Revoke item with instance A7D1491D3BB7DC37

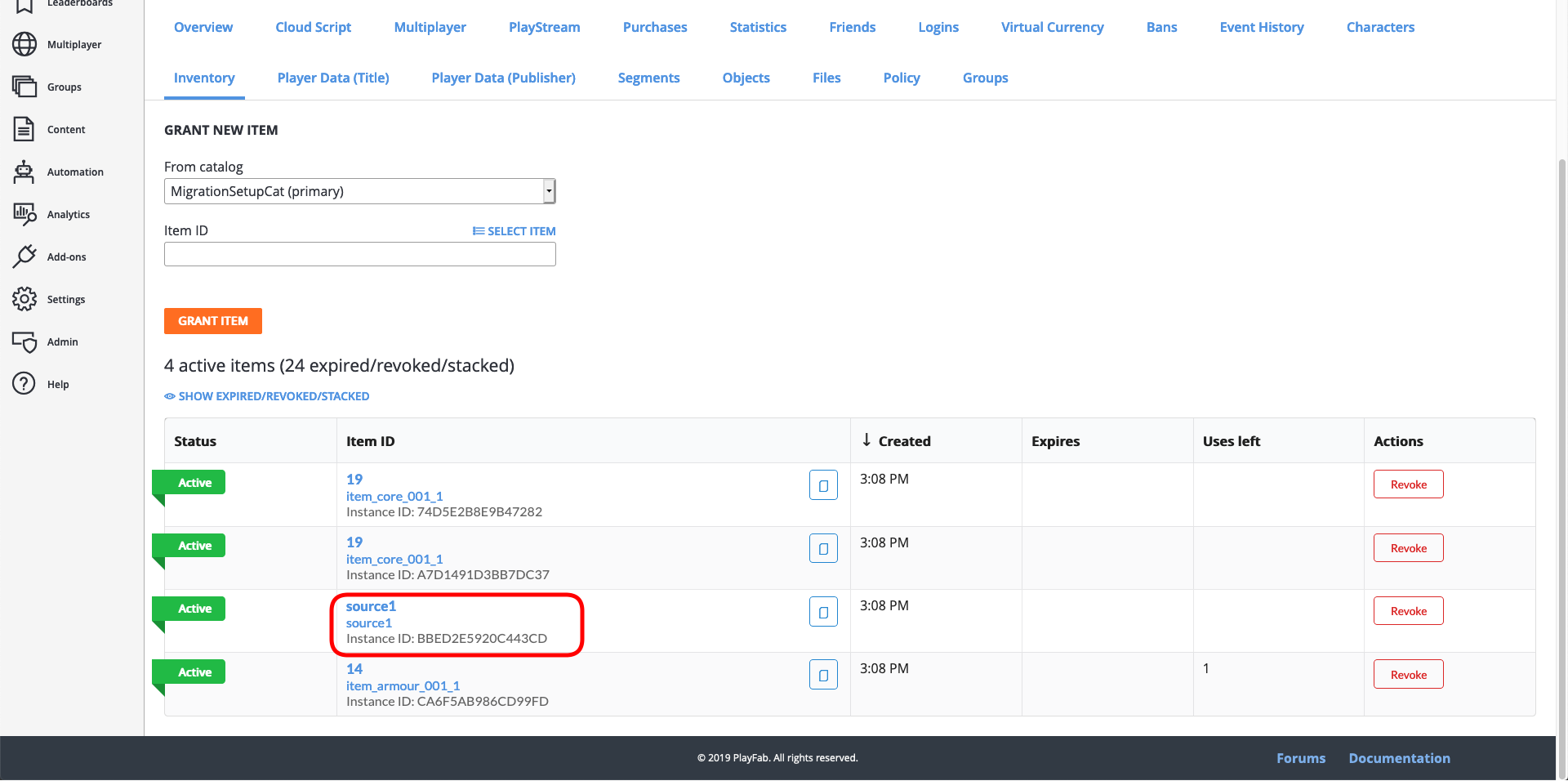(1409, 548)
